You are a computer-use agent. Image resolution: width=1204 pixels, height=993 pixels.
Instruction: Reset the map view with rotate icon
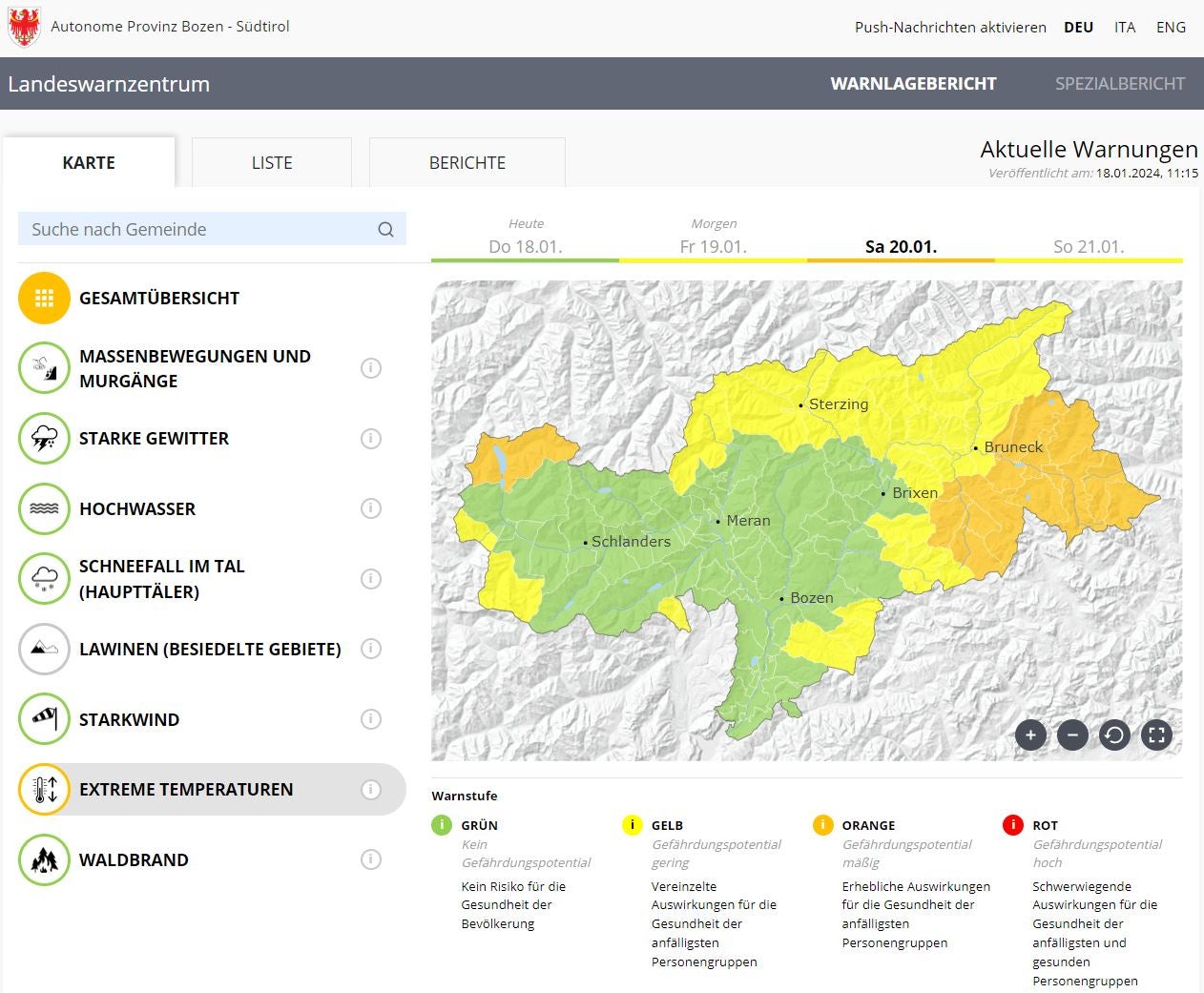click(1114, 734)
